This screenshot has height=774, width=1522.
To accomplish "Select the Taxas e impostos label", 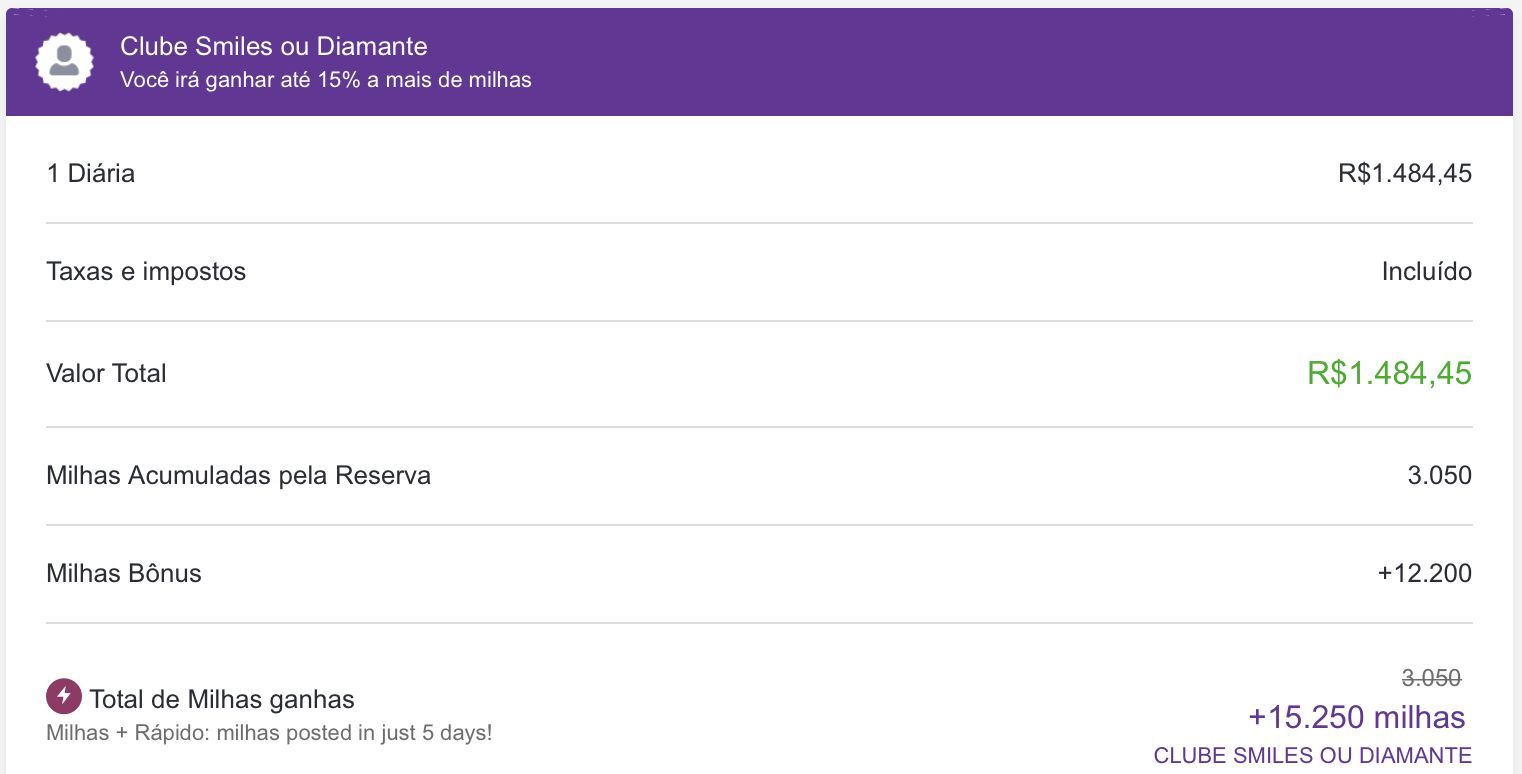I will click(x=146, y=271).
